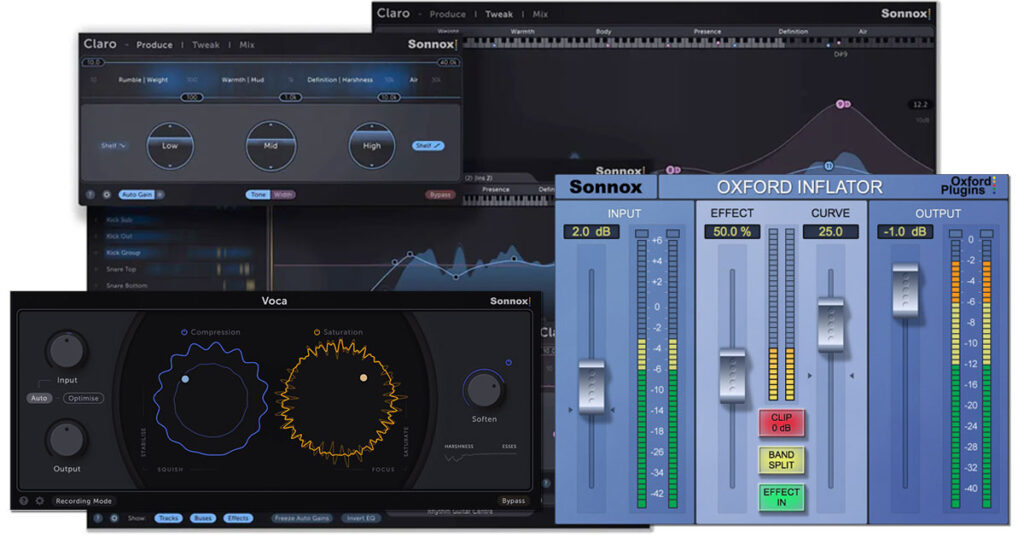The image size is (1024, 538).
Task: Open help icon in Claro Produce window
Action: tap(91, 195)
